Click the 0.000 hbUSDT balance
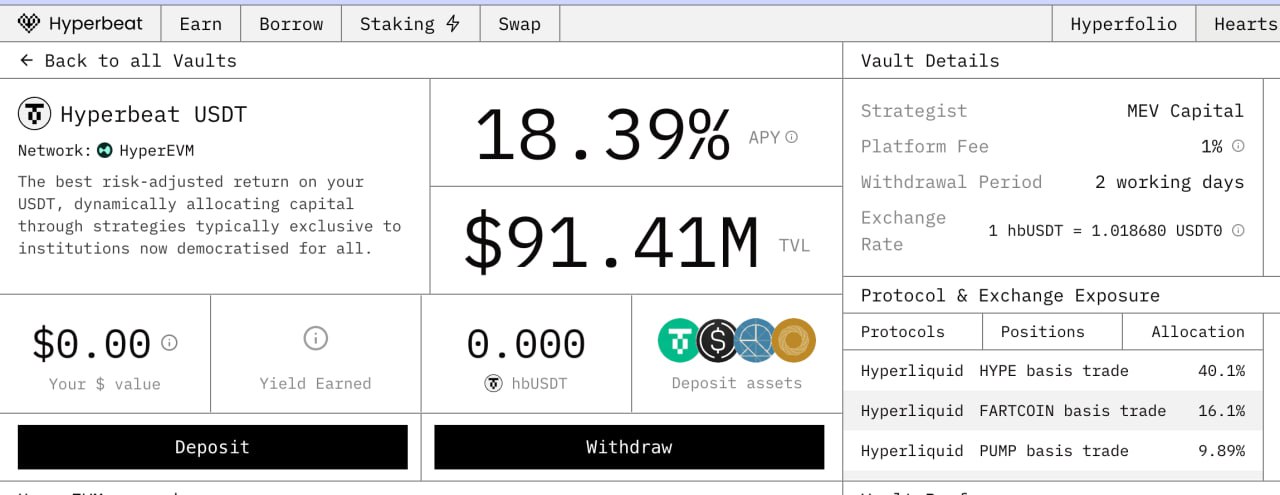The height and width of the screenshot is (495, 1280). (x=526, y=343)
